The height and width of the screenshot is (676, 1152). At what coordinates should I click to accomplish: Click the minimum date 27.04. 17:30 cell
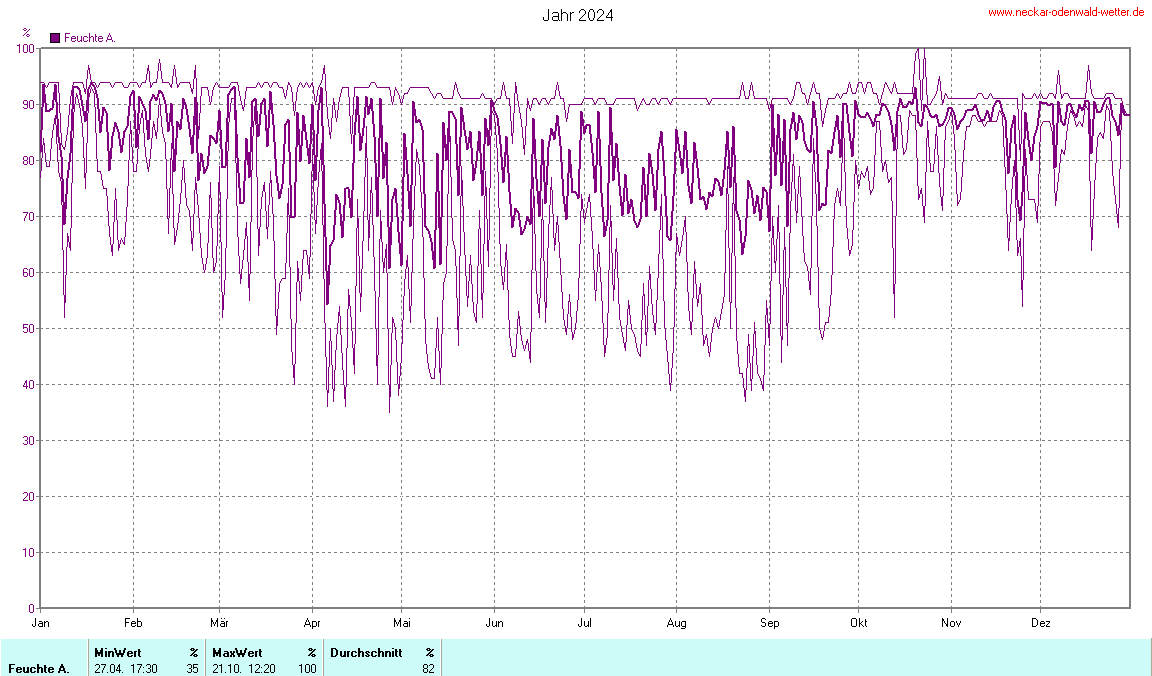126,668
